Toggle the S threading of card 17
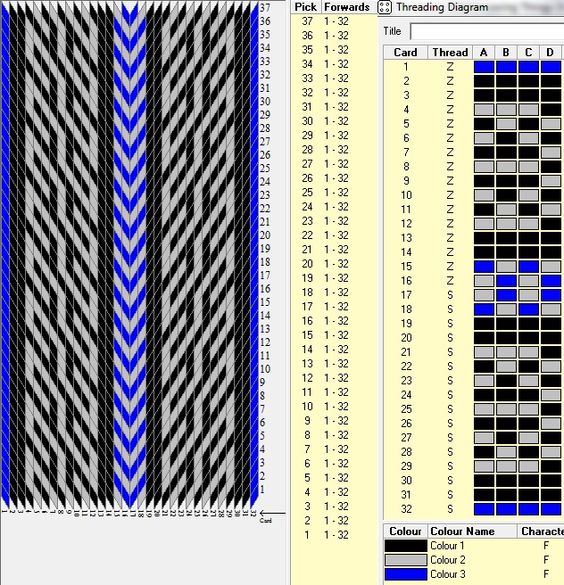Viewport: 564px width, 585px height. (x=450, y=295)
